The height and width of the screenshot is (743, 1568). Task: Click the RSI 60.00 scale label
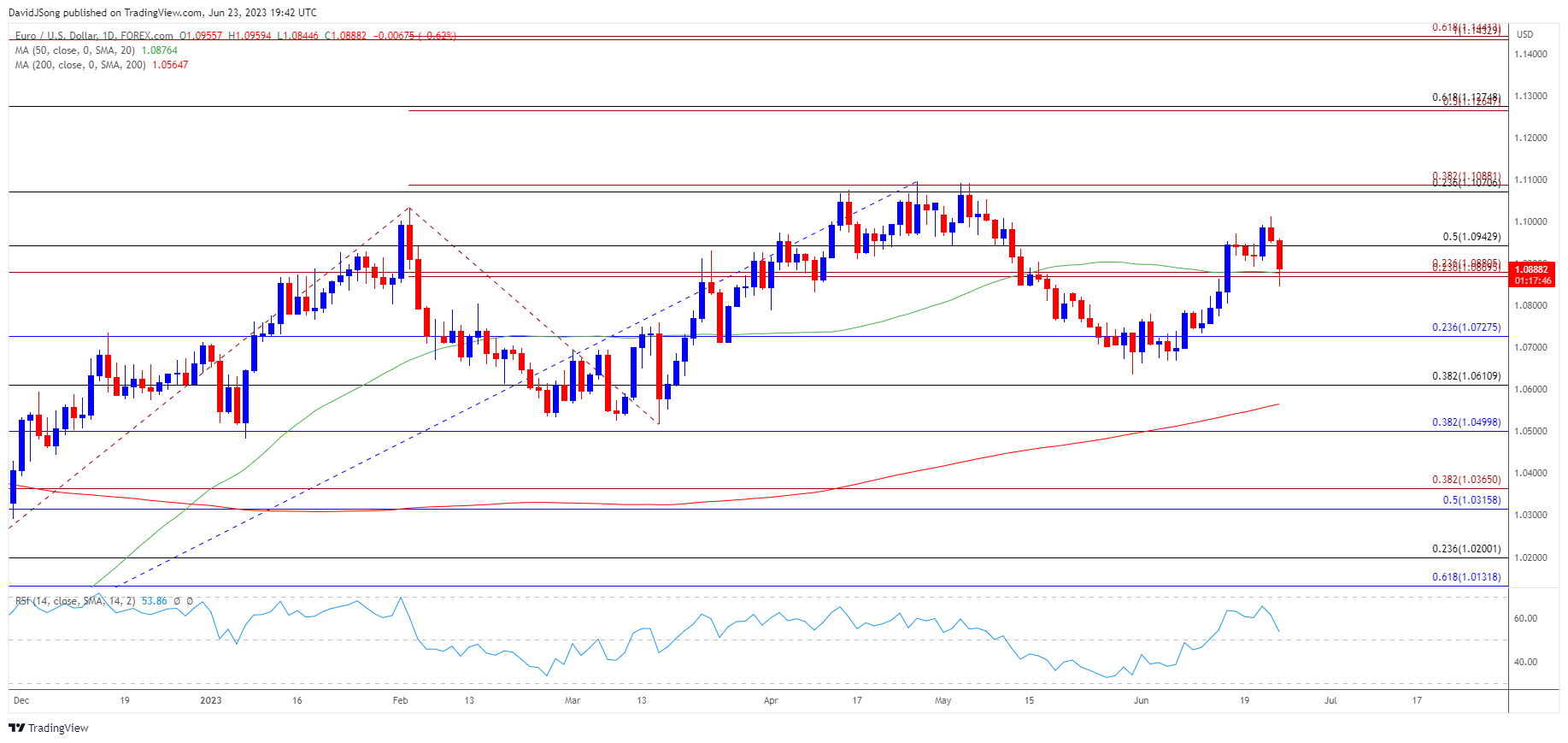1525,618
